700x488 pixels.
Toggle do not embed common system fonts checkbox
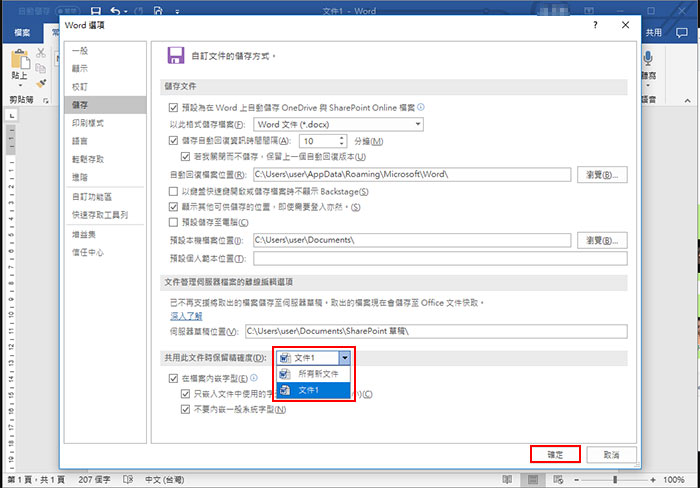(x=185, y=409)
